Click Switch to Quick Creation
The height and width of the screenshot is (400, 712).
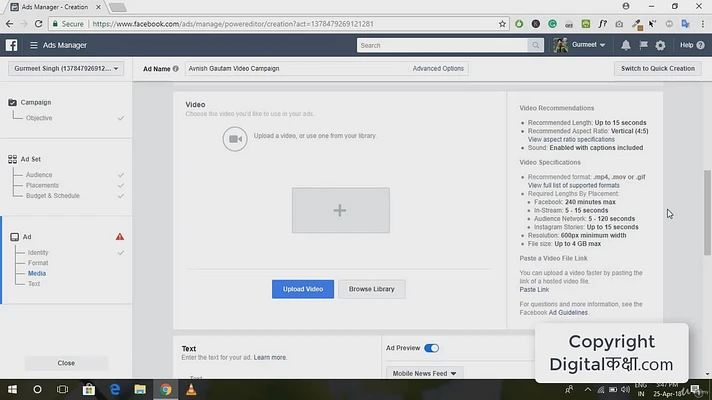click(658, 69)
